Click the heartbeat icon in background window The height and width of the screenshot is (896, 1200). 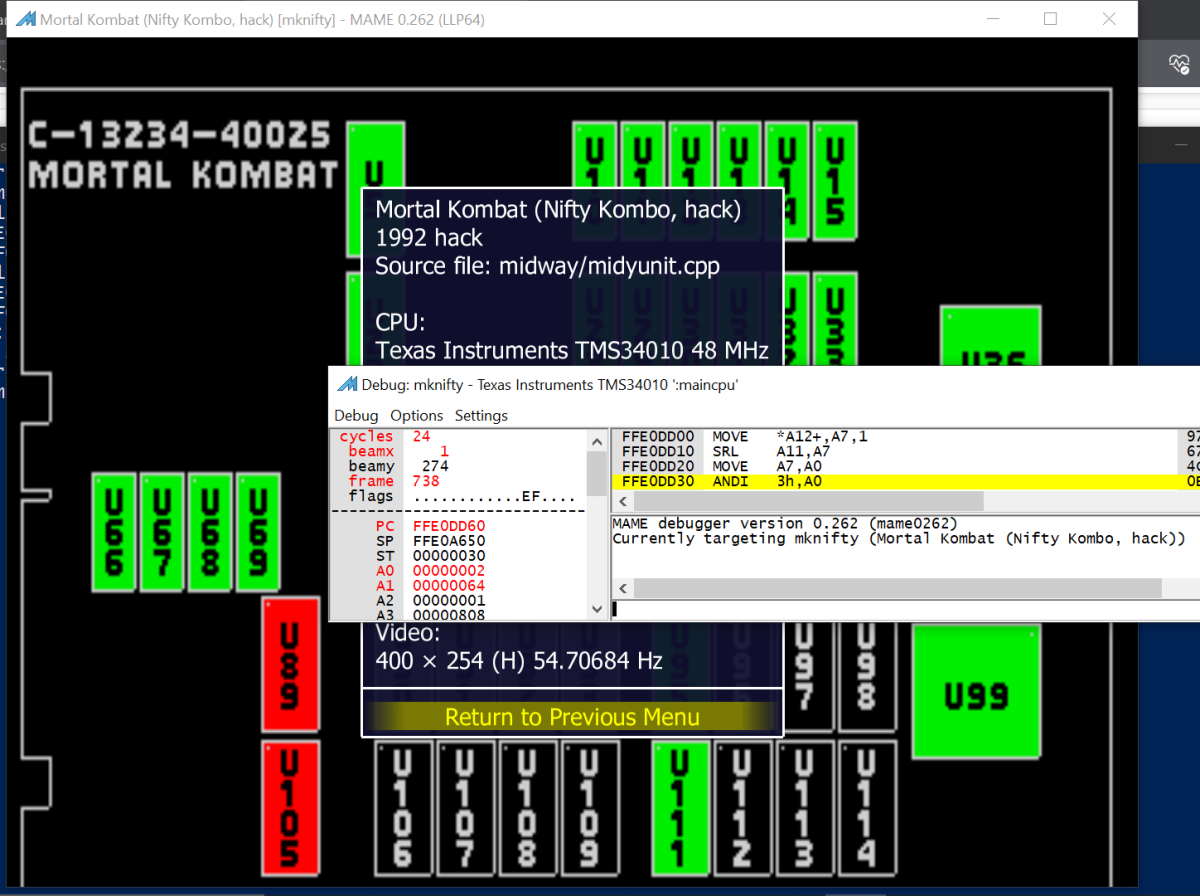click(x=1179, y=65)
